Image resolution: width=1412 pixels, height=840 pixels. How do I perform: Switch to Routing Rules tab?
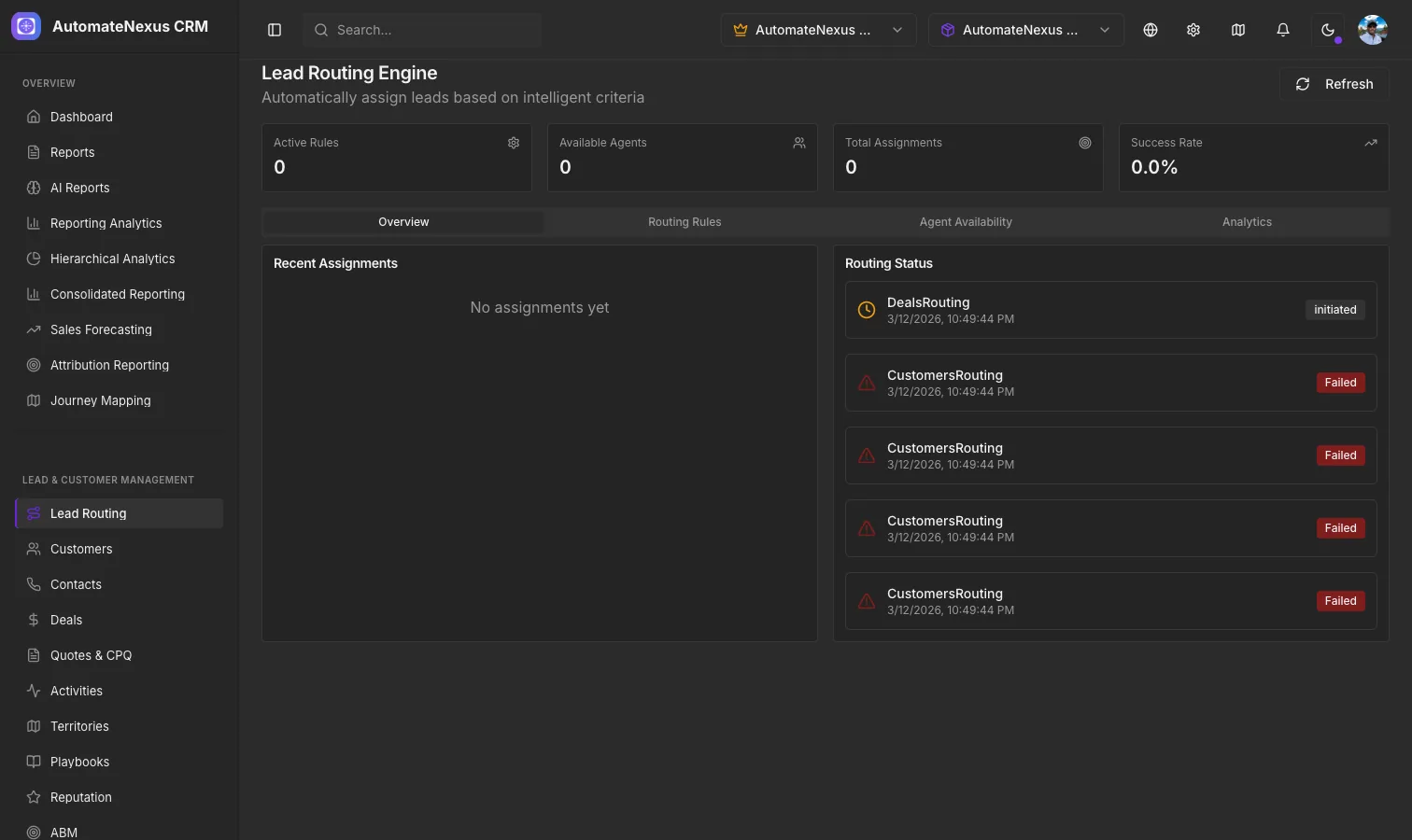[x=685, y=222]
